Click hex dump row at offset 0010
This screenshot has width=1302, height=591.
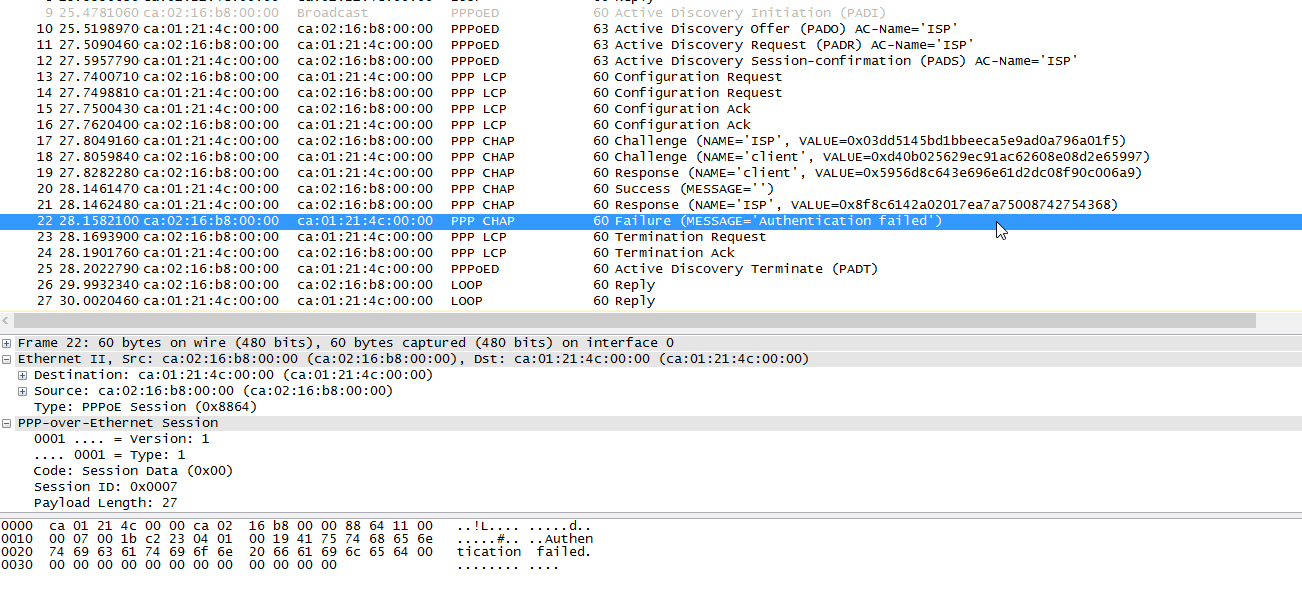pyautogui.click(x=297, y=539)
